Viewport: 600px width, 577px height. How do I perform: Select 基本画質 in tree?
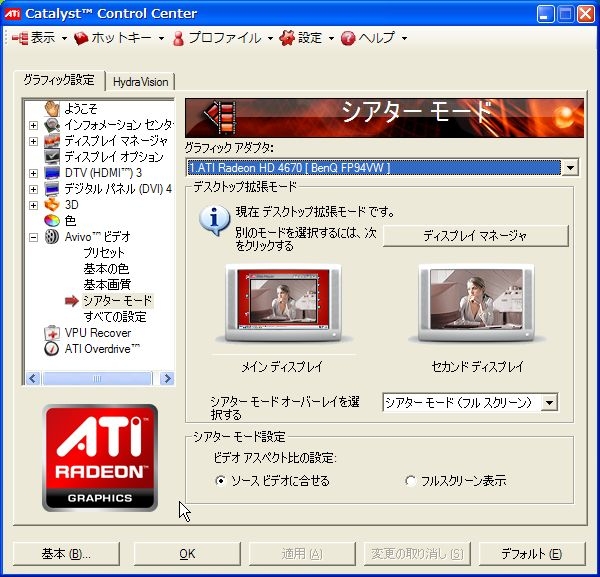click(x=108, y=285)
